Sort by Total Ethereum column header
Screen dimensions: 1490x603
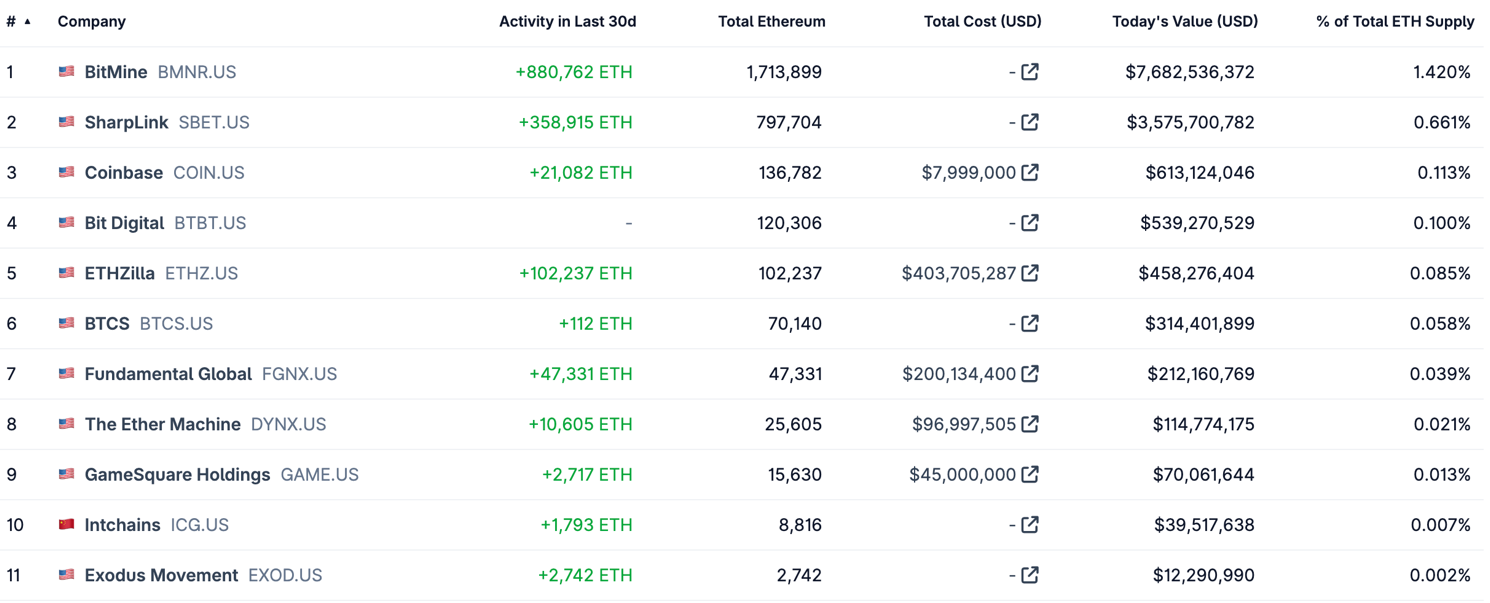coord(771,21)
